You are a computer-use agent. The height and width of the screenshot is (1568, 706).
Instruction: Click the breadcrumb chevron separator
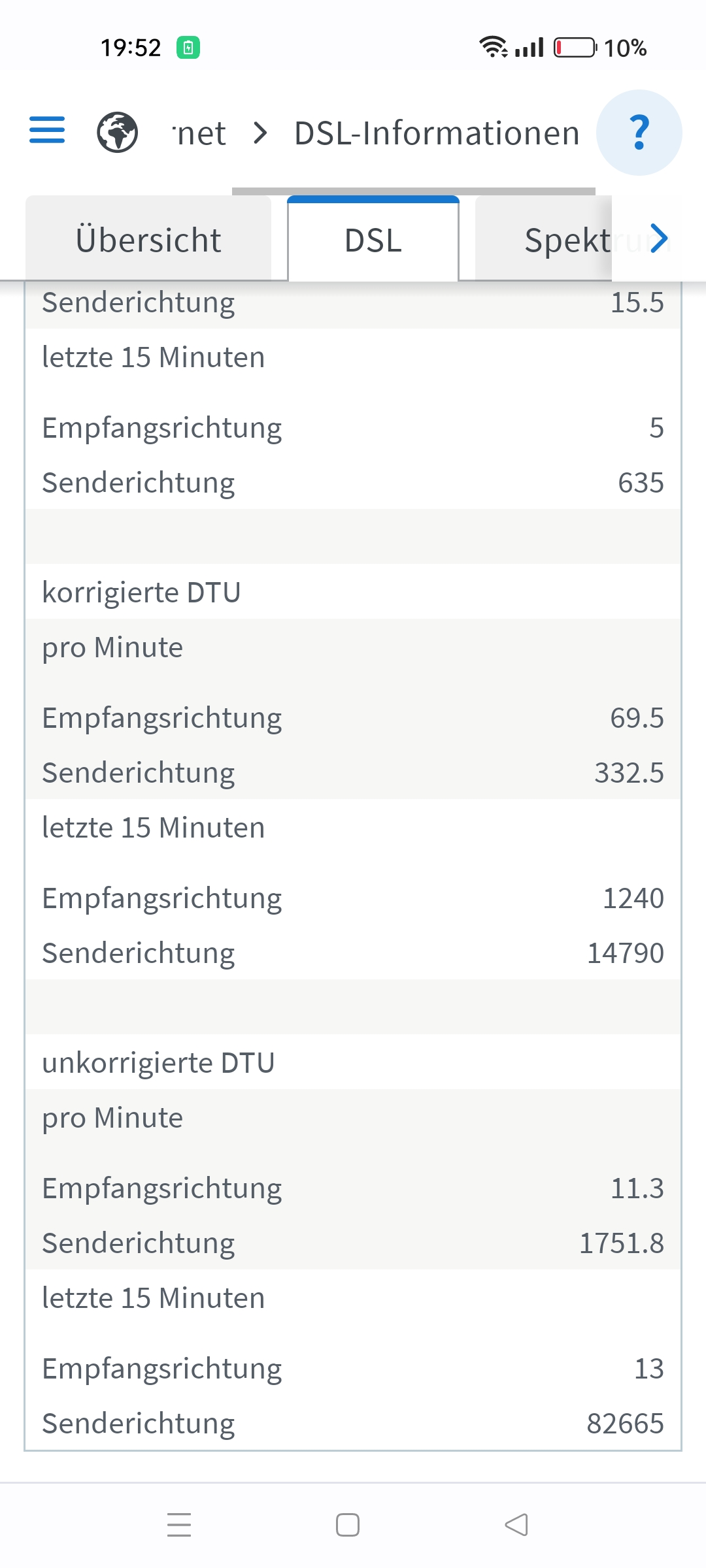(x=260, y=133)
